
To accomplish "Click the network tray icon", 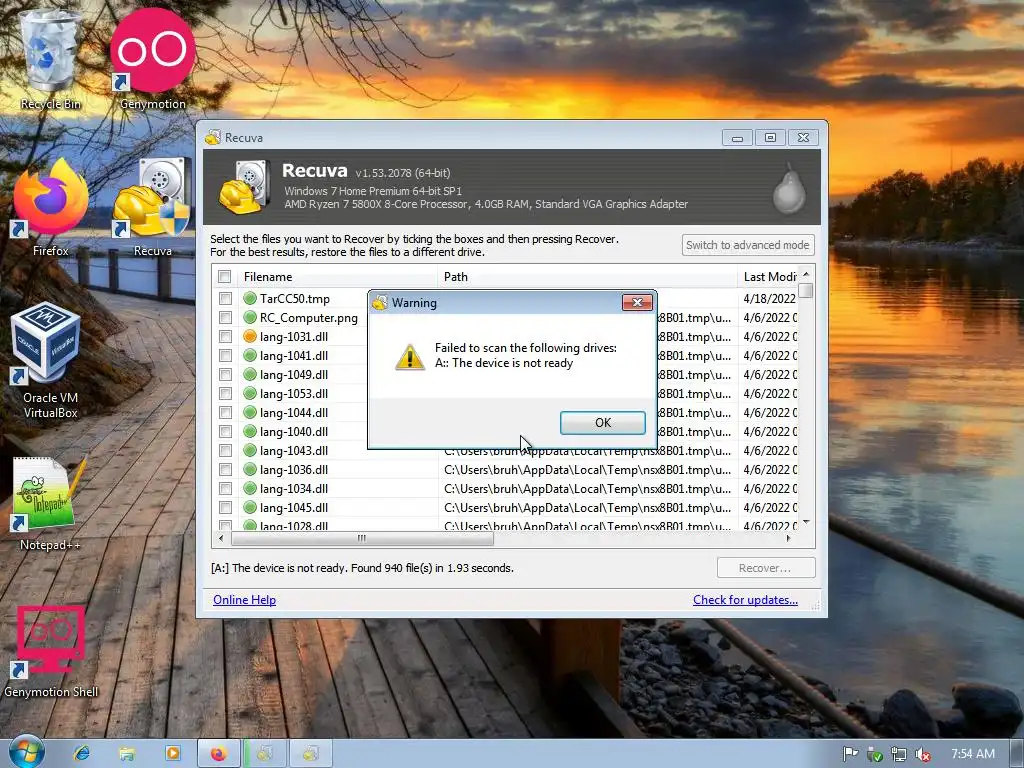I will (x=899, y=754).
